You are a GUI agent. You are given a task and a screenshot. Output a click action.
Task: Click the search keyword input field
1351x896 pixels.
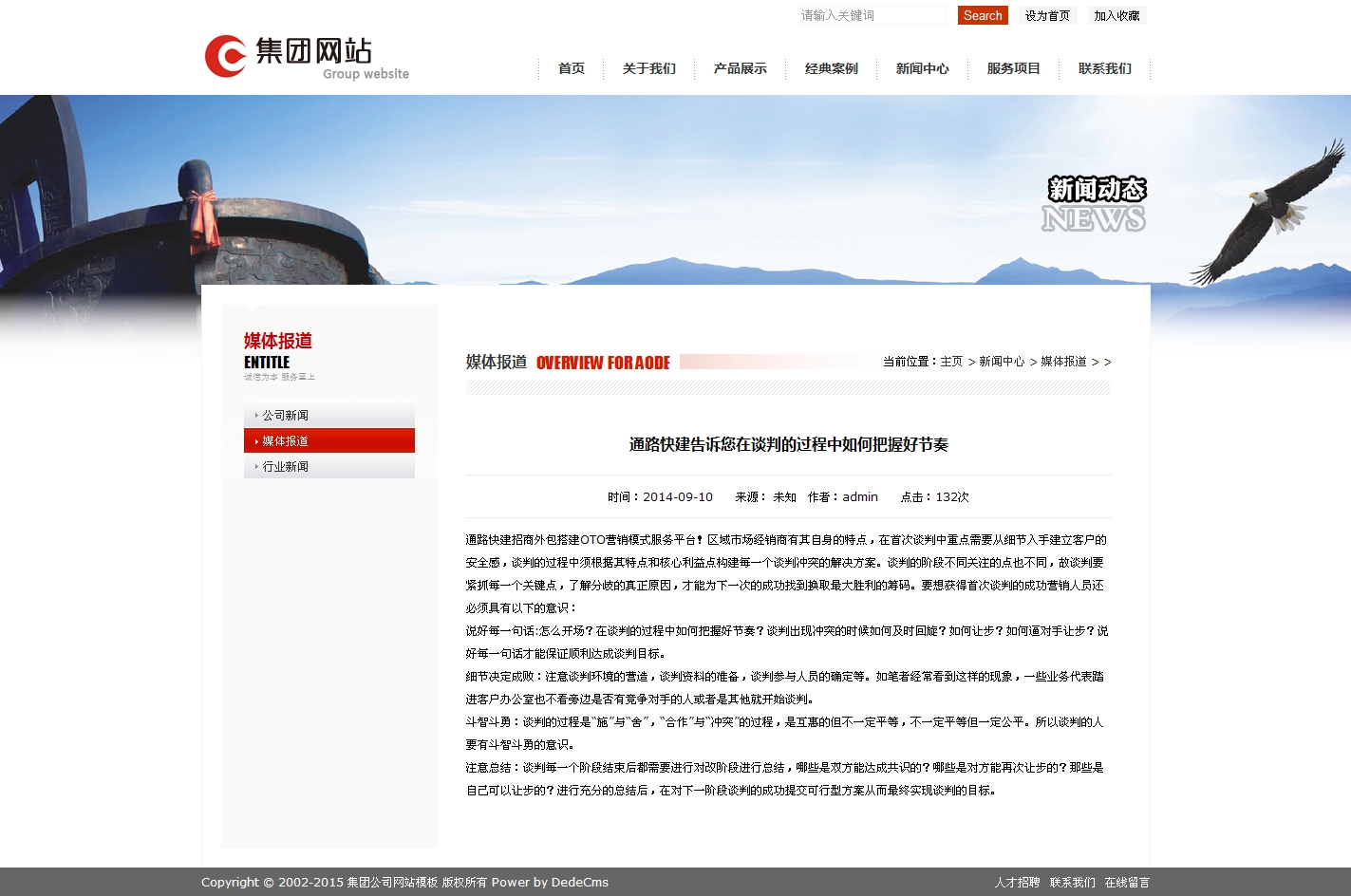pyautogui.click(x=872, y=15)
